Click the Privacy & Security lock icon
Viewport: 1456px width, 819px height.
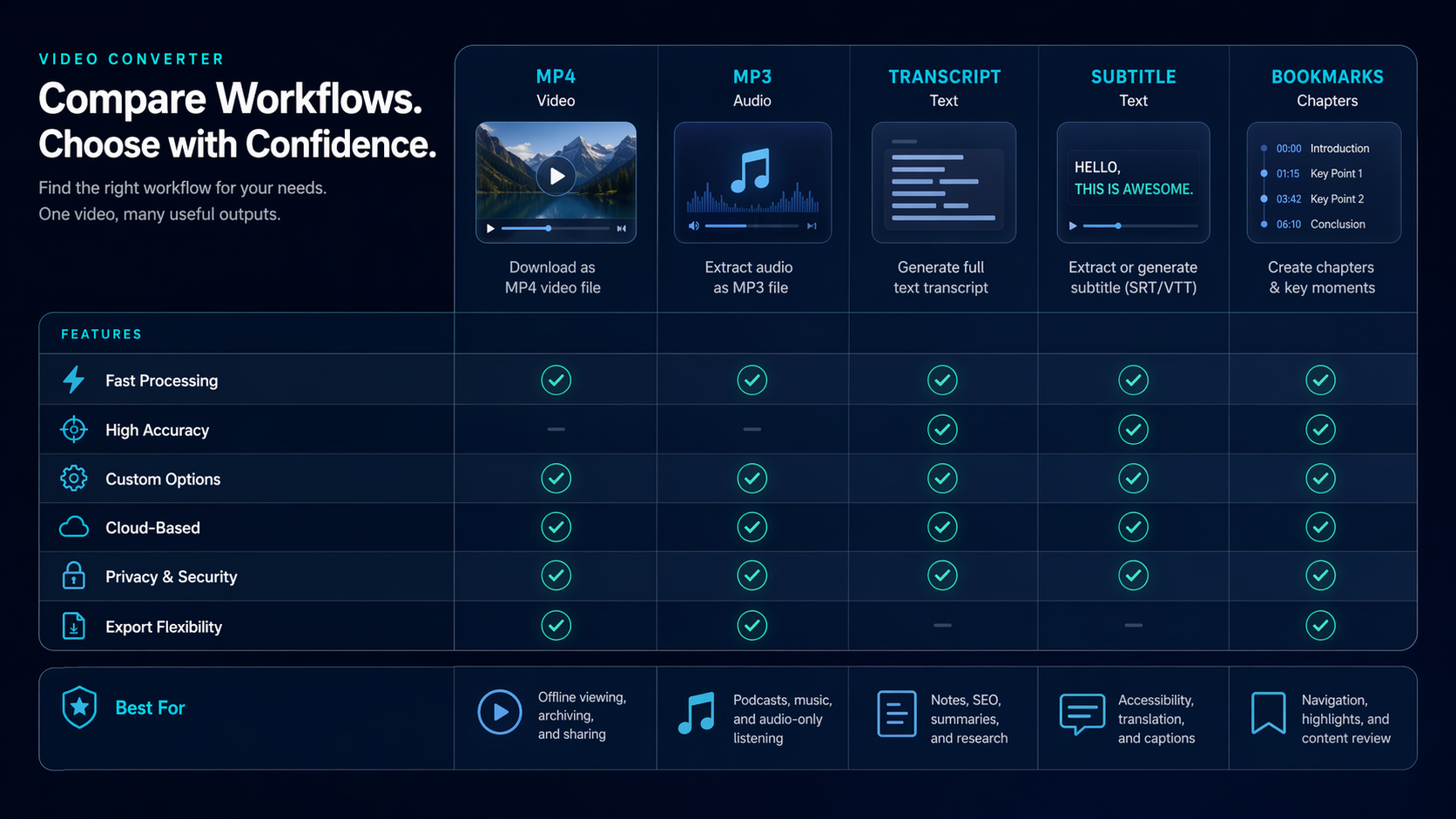[x=74, y=576]
